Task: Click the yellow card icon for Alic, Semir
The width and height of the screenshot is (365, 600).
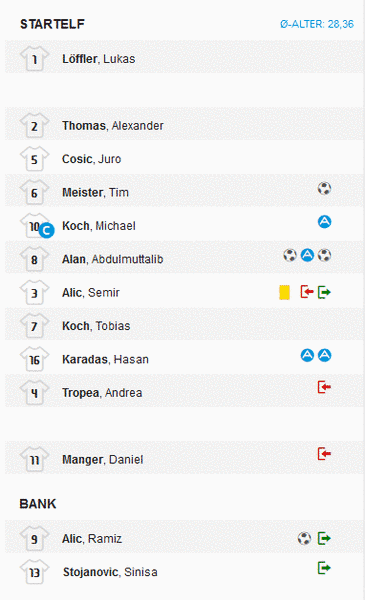Action: (x=284, y=292)
